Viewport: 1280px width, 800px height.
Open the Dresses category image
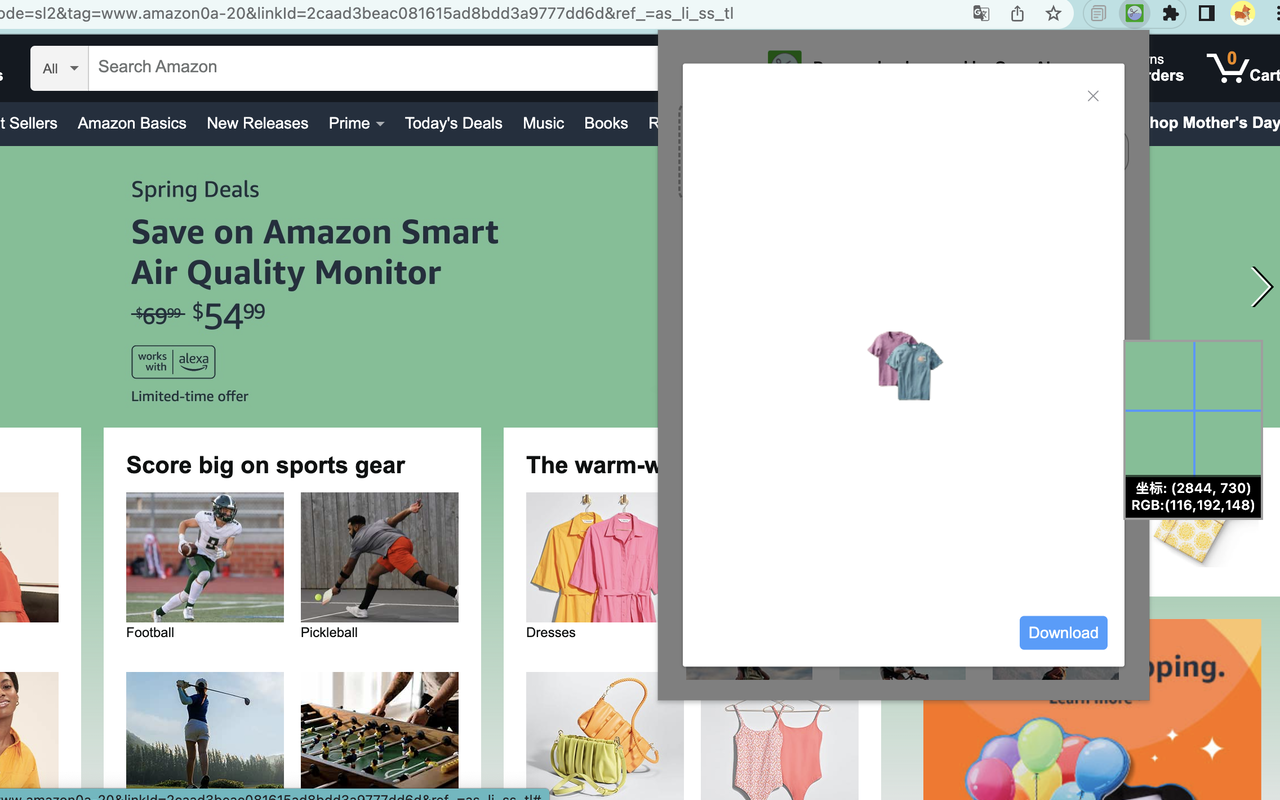[x=592, y=557]
